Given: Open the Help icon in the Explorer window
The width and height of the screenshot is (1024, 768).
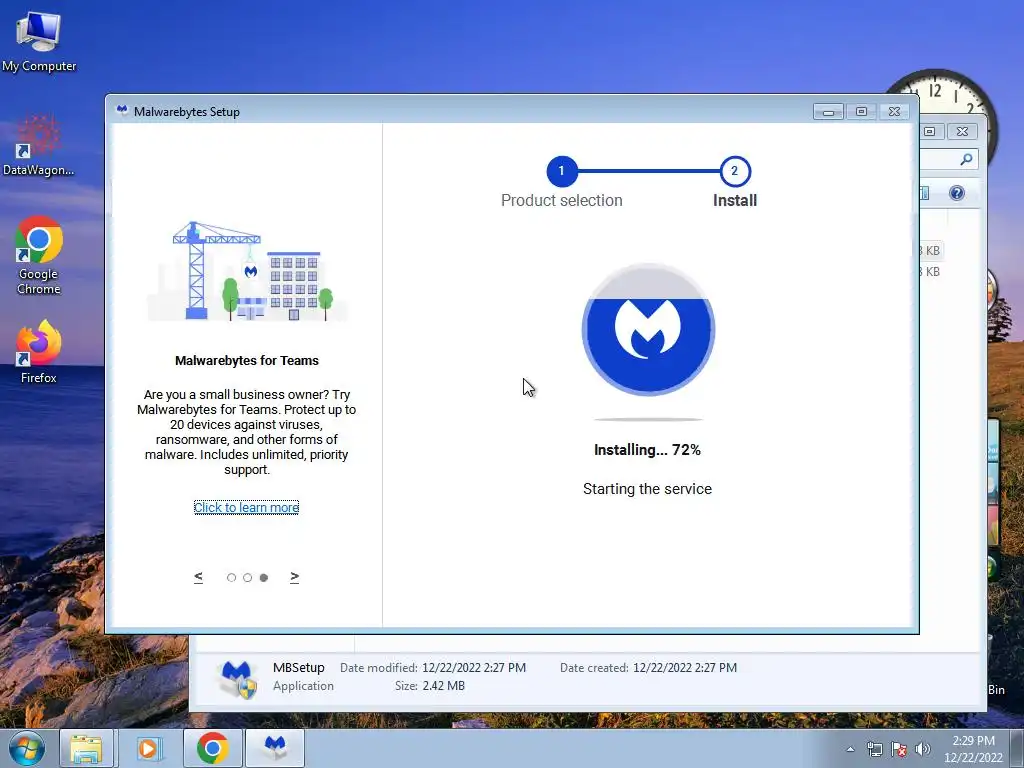Looking at the screenshot, I should click(957, 193).
